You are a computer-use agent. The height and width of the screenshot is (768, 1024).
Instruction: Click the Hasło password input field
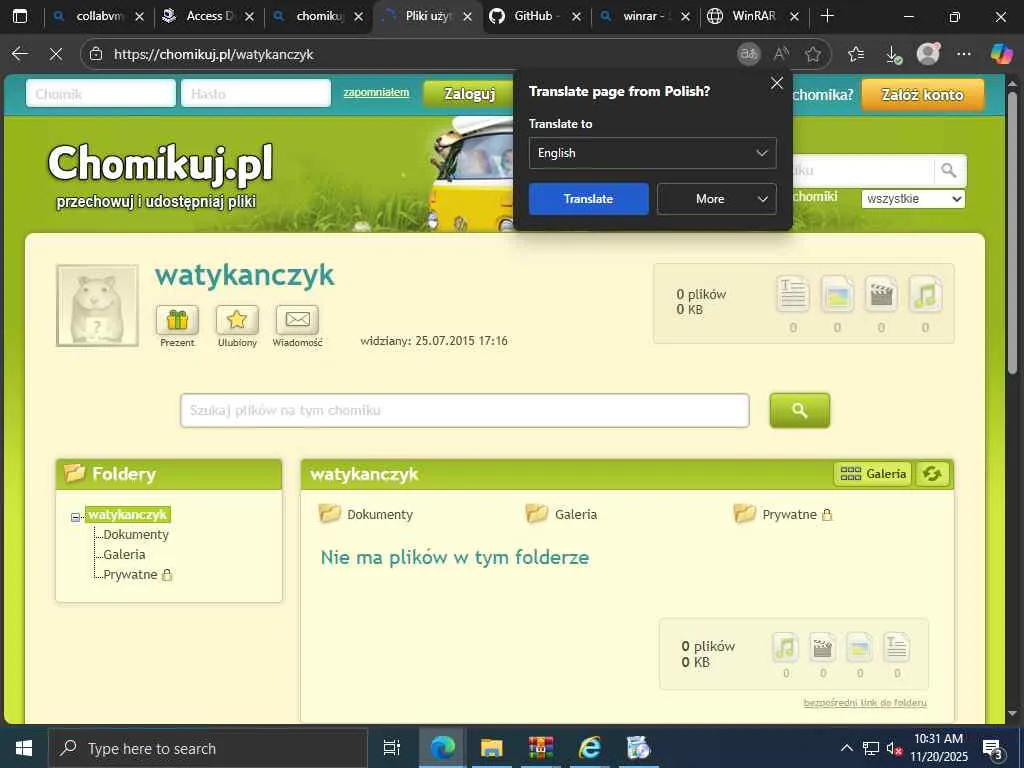pyautogui.click(x=256, y=93)
